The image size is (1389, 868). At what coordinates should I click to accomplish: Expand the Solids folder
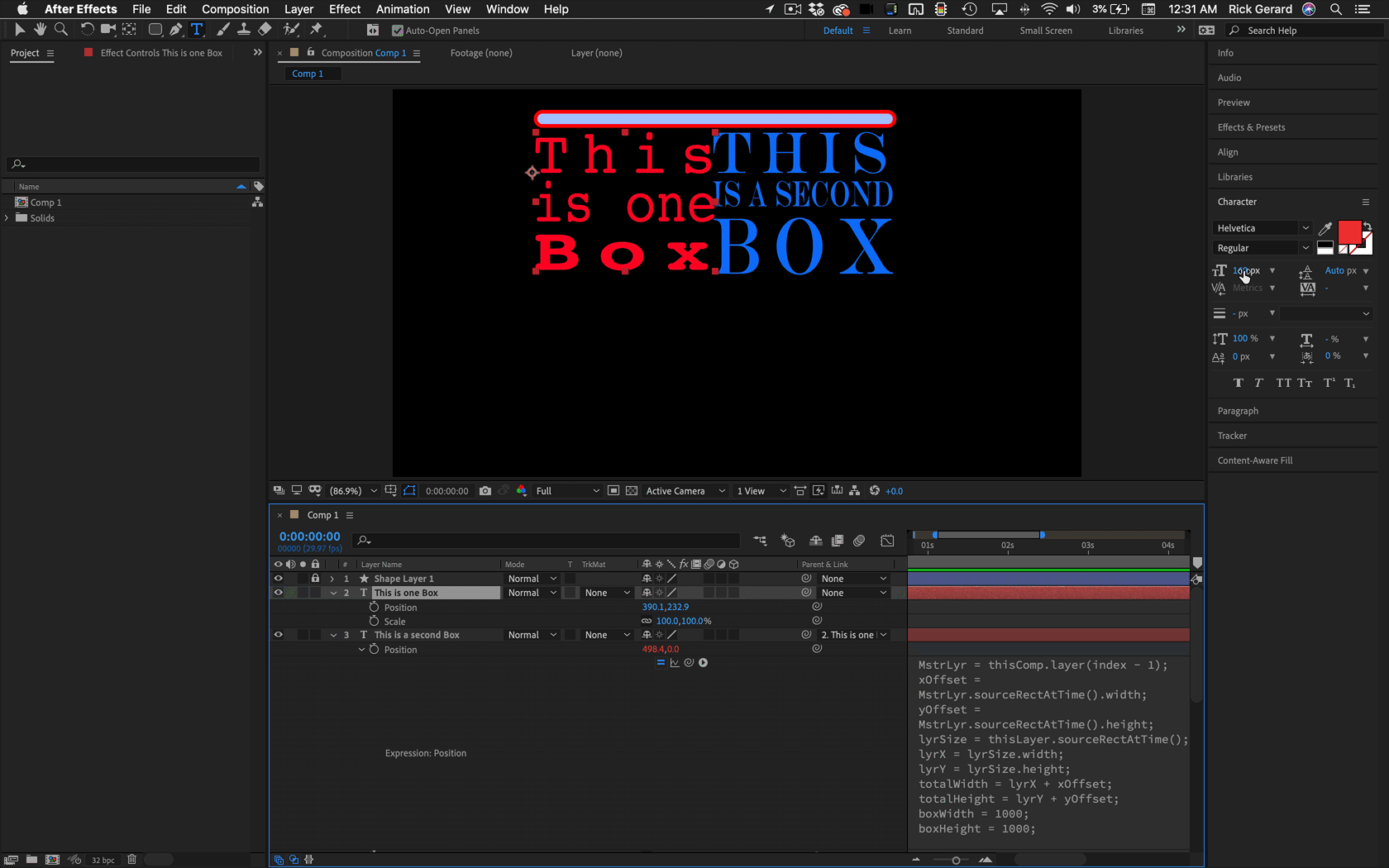[x=7, y=218]
